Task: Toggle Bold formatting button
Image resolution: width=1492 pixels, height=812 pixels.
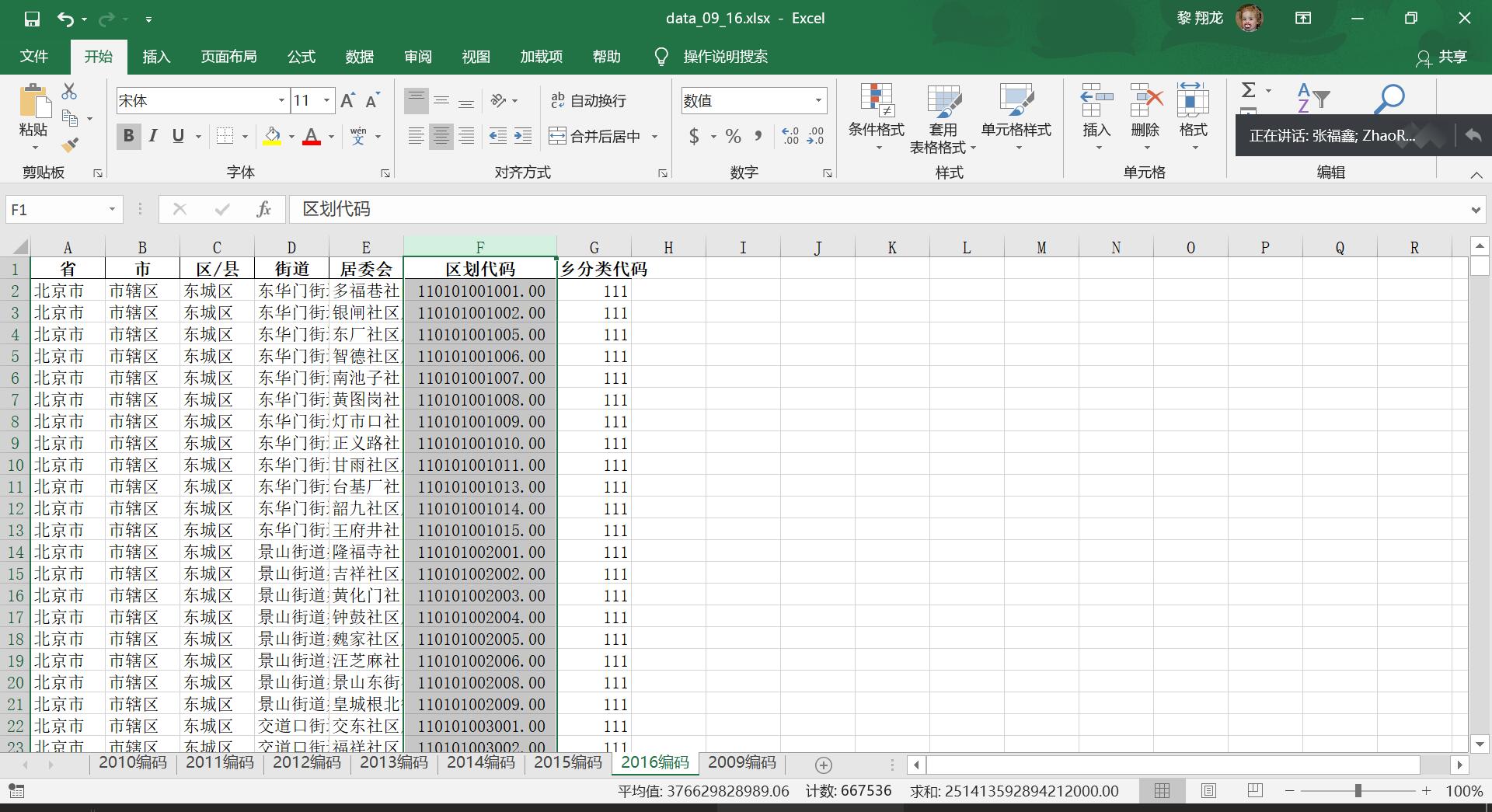Action: pos(129,137)
